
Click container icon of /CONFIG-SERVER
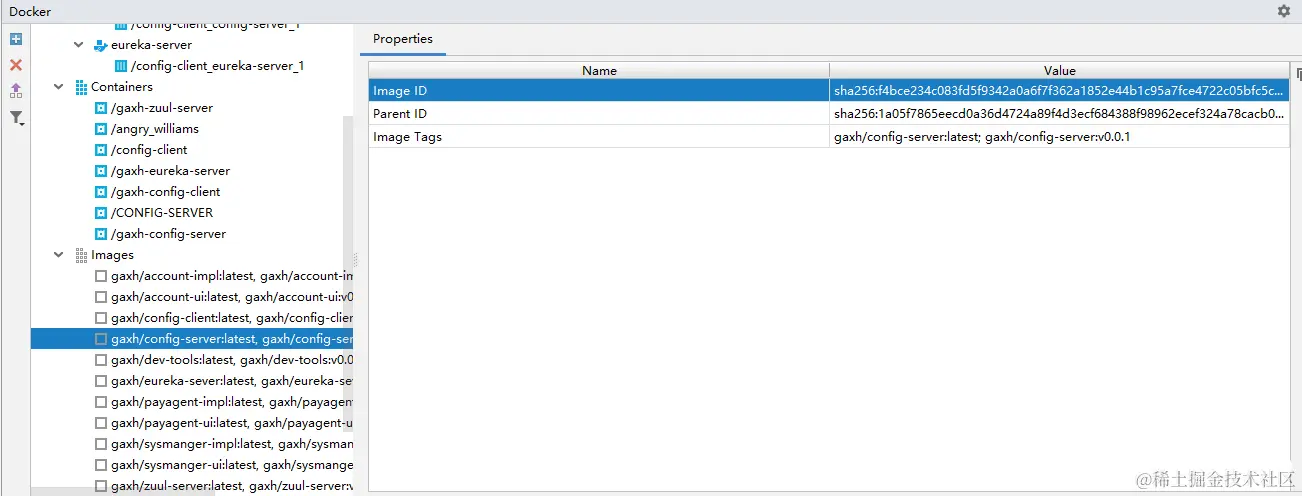(100, 213)
